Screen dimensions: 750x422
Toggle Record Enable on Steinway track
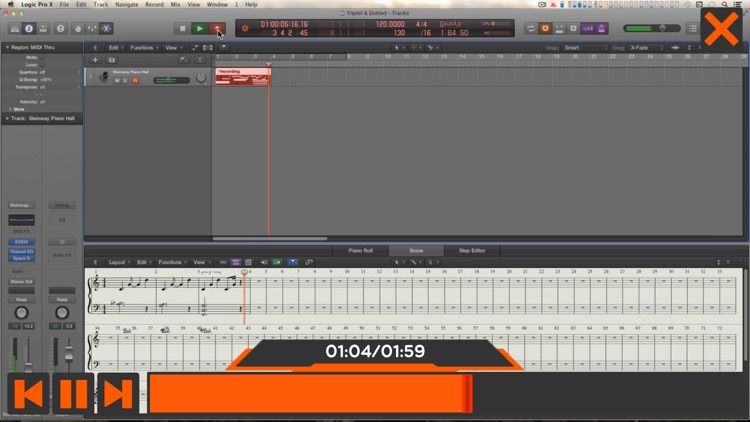click(135, 81)
